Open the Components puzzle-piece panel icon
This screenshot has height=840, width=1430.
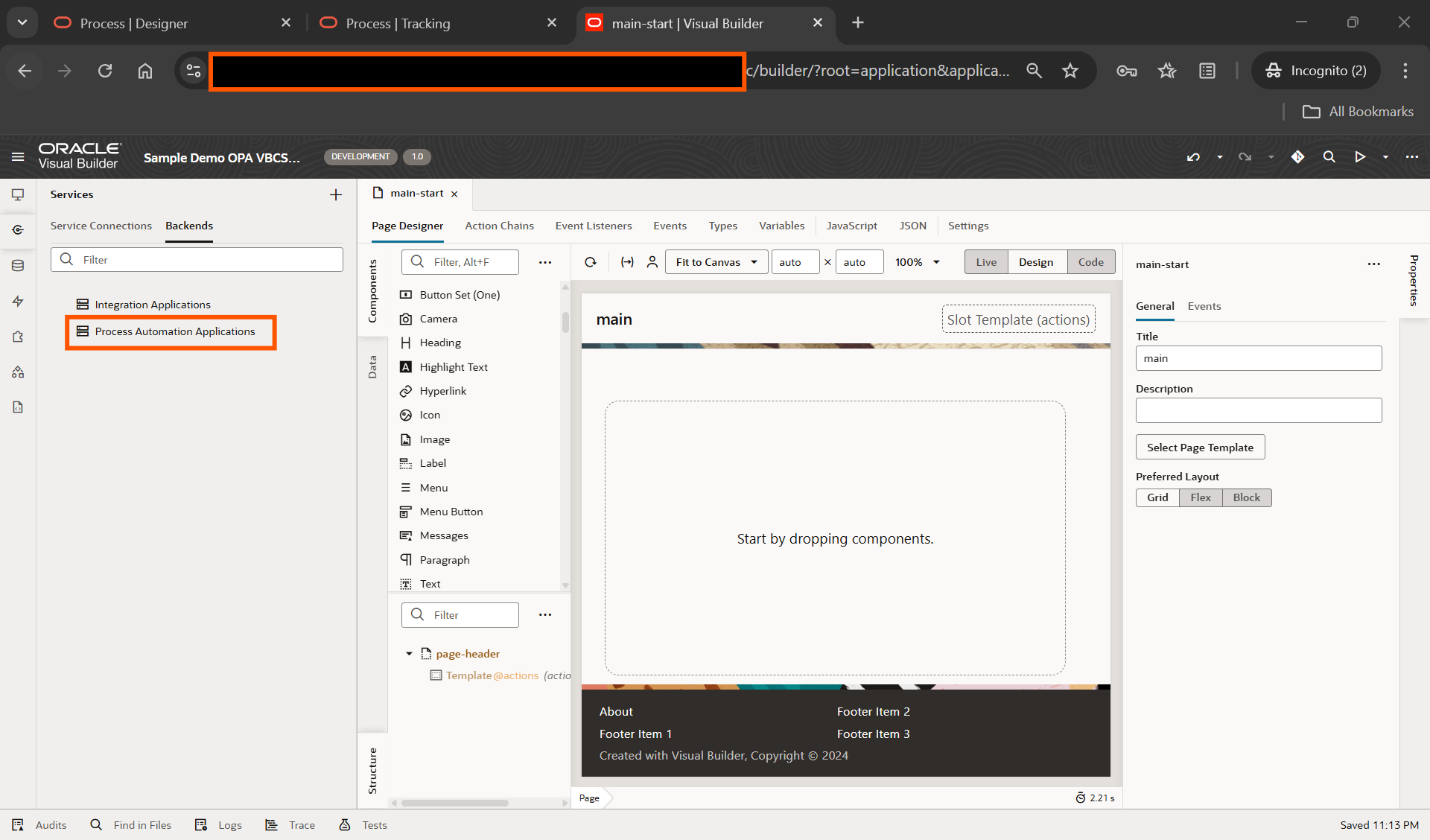(x=18, y=337)
